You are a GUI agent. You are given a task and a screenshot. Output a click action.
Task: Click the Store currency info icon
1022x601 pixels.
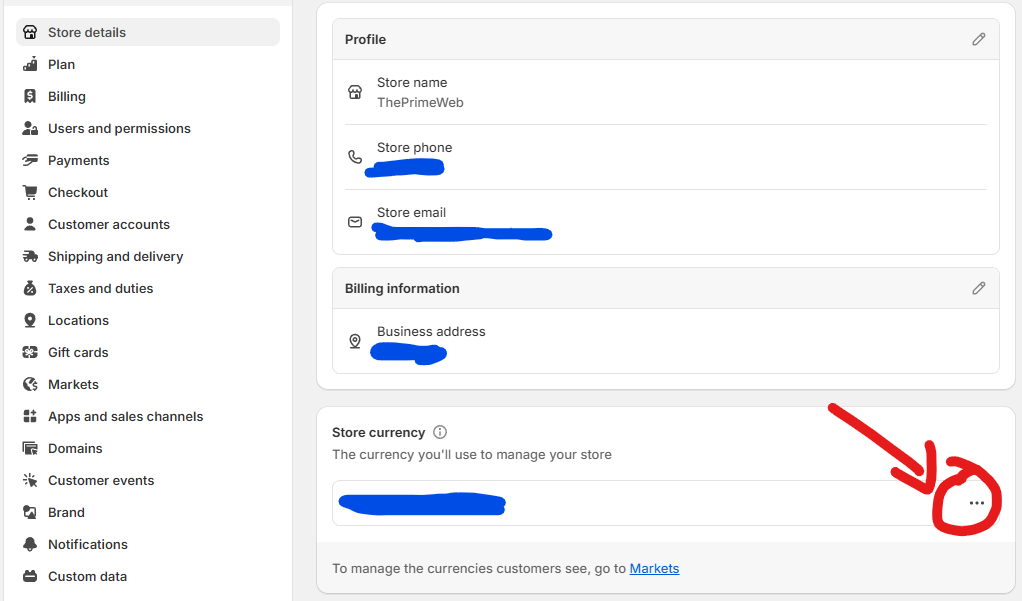click(x=440, y=432)
